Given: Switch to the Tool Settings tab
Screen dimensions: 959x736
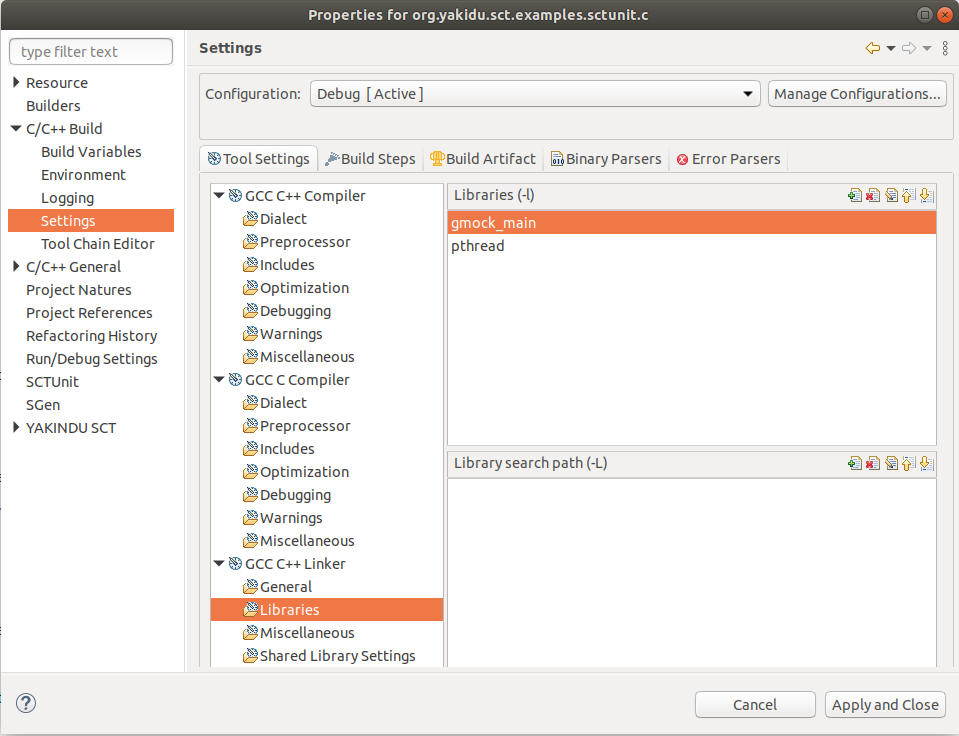Looking at the screenshot, I should click(x=259, y=159).
